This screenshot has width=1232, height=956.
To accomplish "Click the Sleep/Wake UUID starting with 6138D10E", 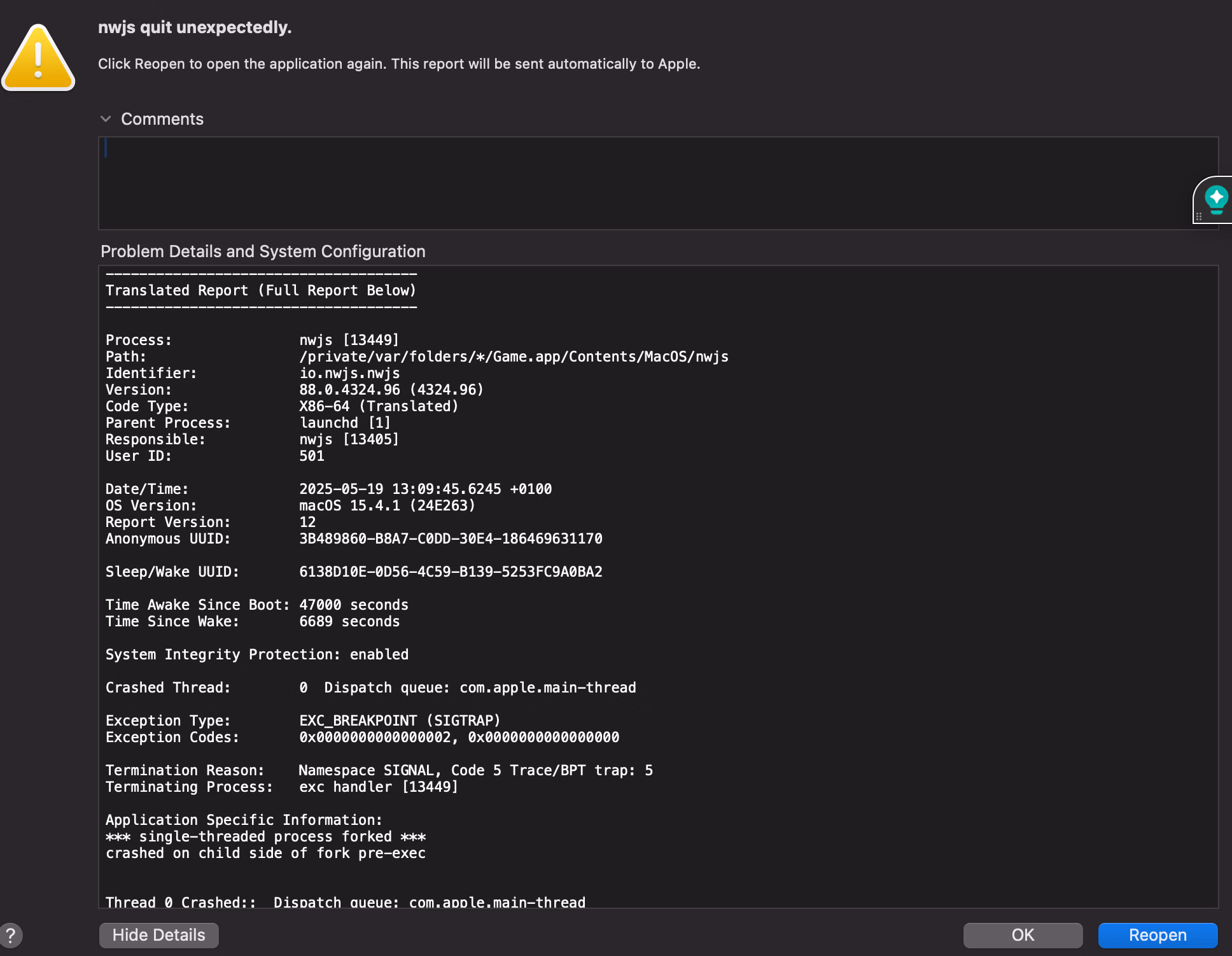I will [451, 572].
